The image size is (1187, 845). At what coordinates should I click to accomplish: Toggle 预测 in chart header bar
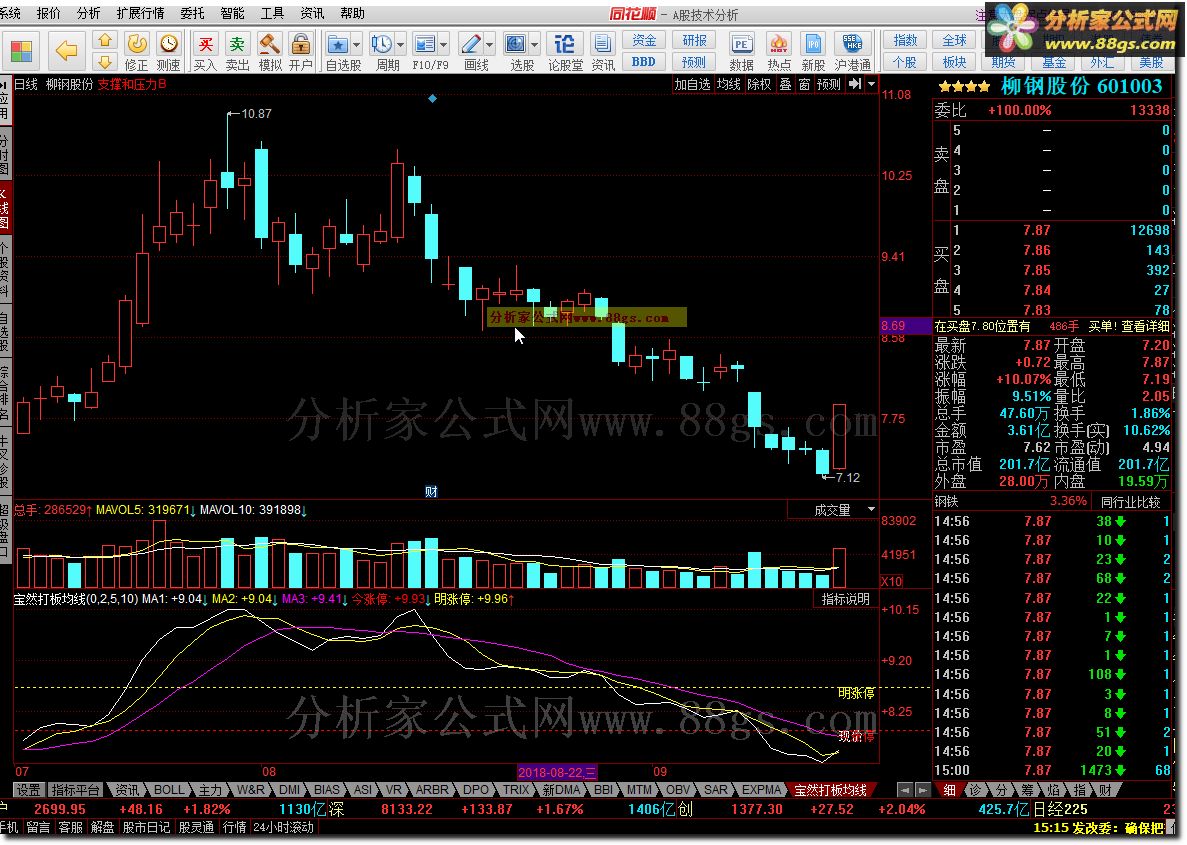click(x=829, y=84)
